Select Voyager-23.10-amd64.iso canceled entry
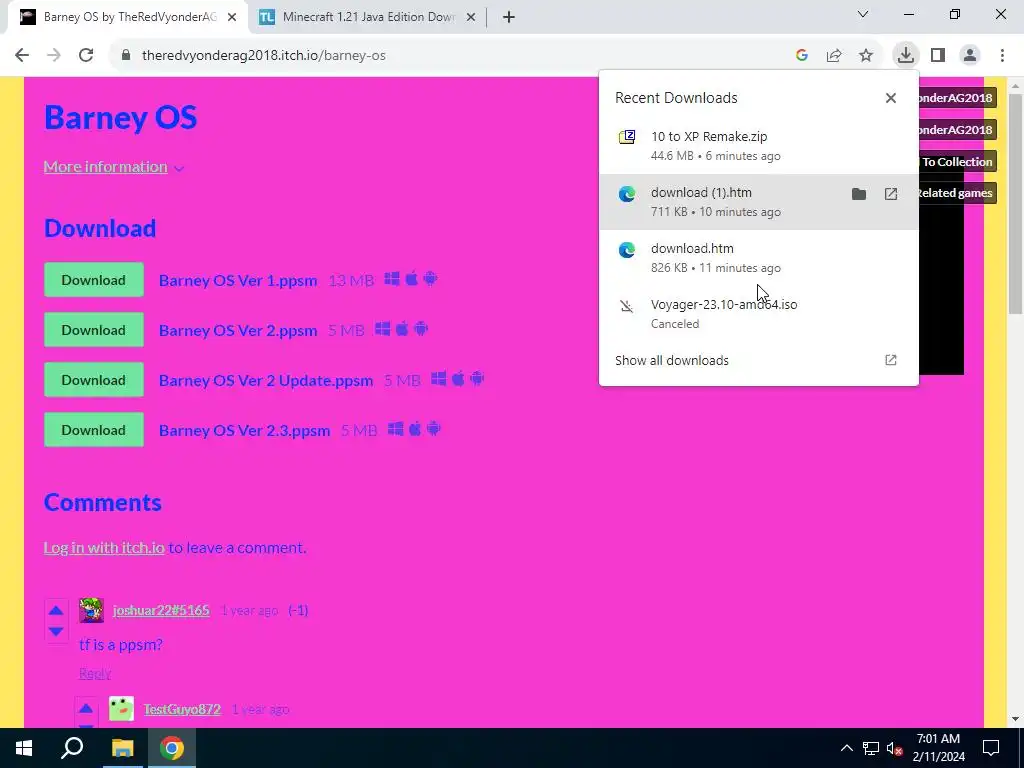Screen dimensions: 1024x768 (x=758, y=313)
